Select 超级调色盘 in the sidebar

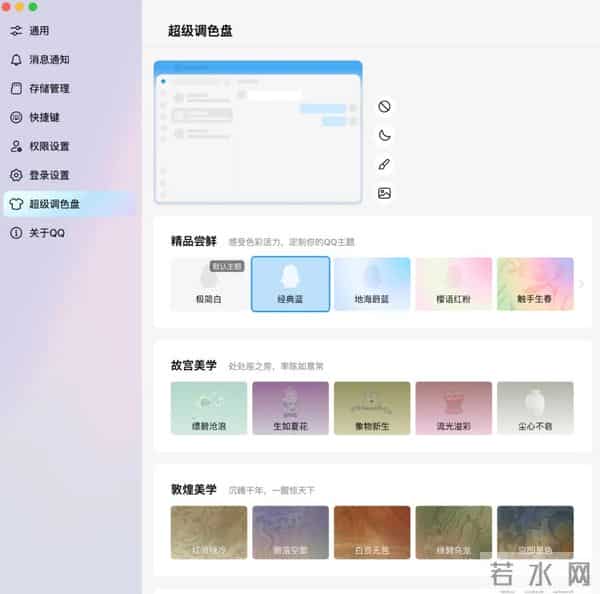[x=69, y=204]
